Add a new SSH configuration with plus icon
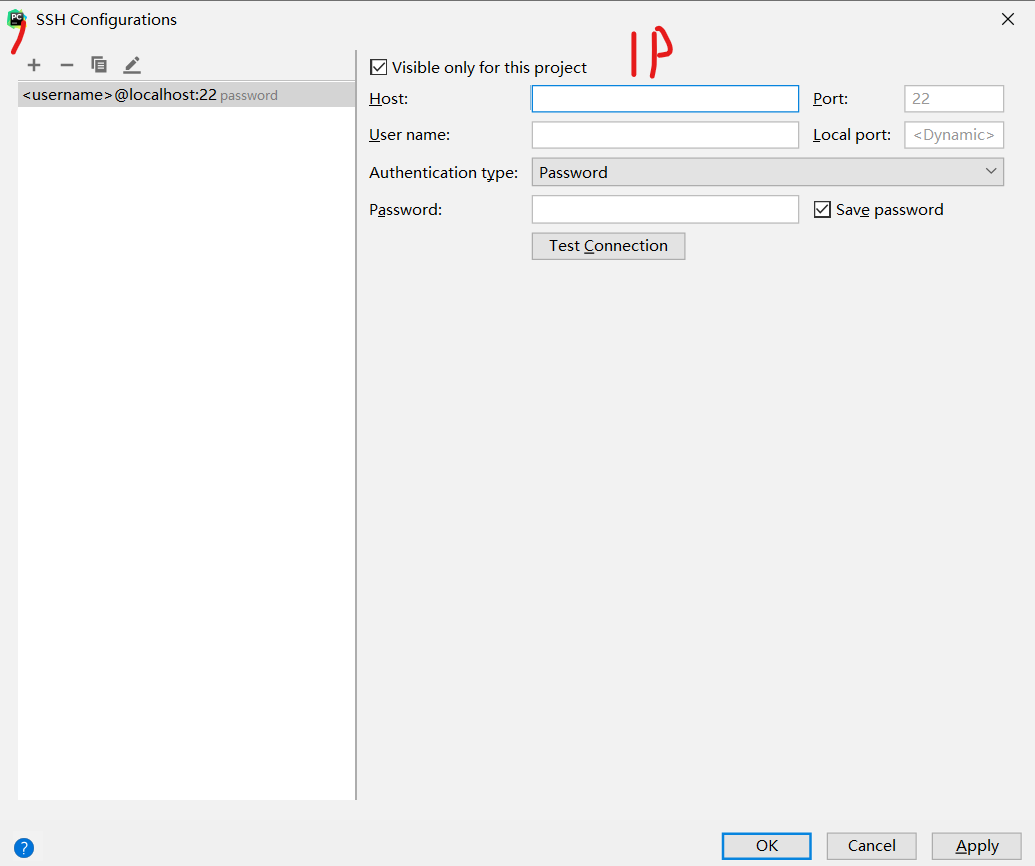Image resolution: width=1035 pixels, height=866 pixels. pos(34,65)
